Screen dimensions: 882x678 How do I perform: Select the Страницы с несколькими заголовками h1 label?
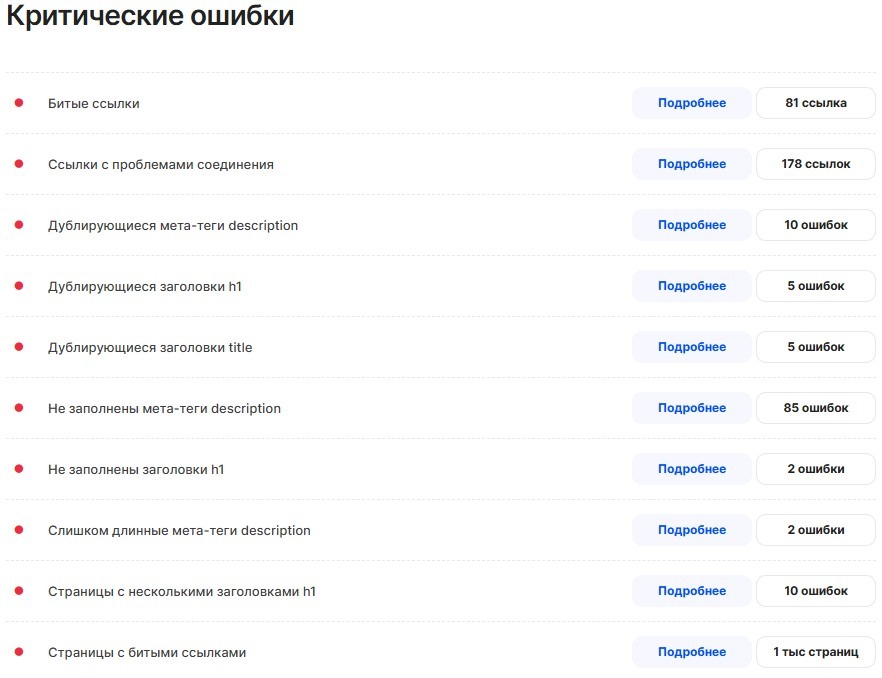click(181, 592)
